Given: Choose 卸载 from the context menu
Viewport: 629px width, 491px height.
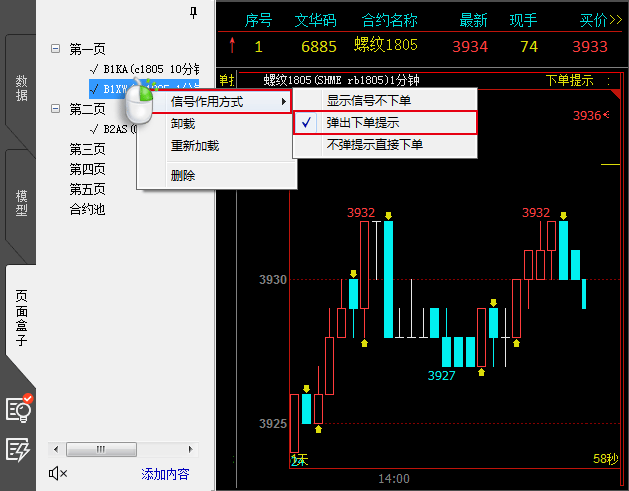Looking at the screenshot, I should pyautogui.click(x=183, y=123).
